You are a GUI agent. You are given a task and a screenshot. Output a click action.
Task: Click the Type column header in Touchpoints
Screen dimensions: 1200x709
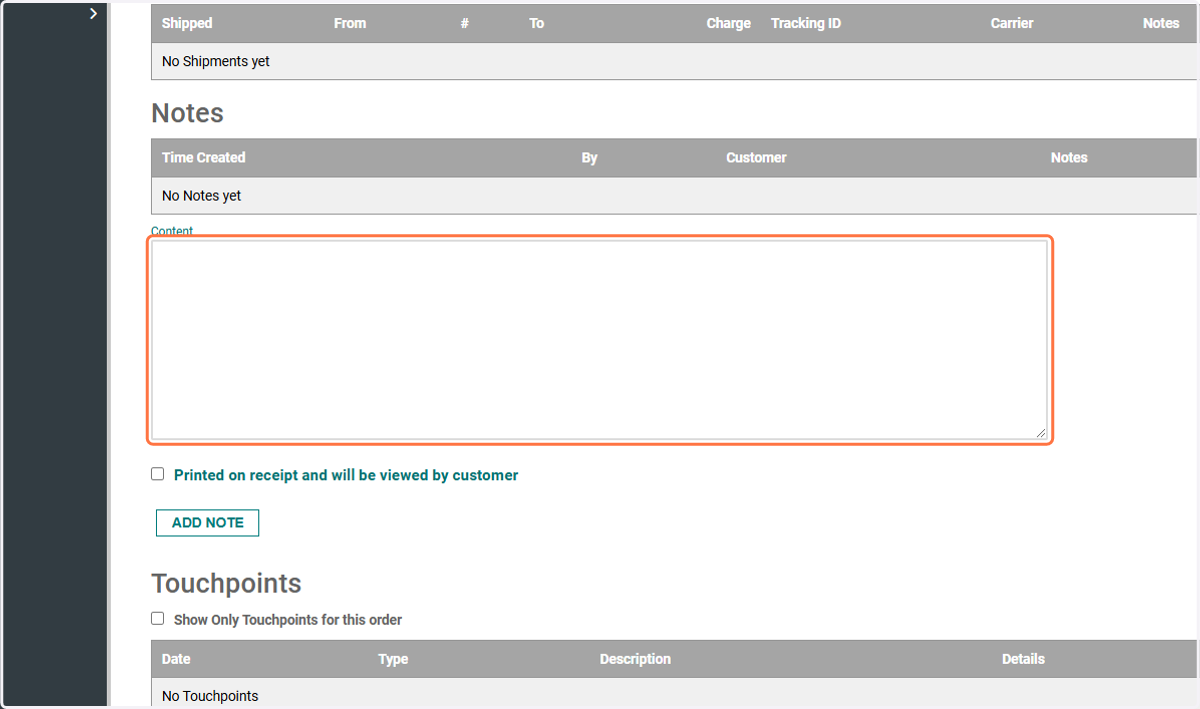(393, 659)
